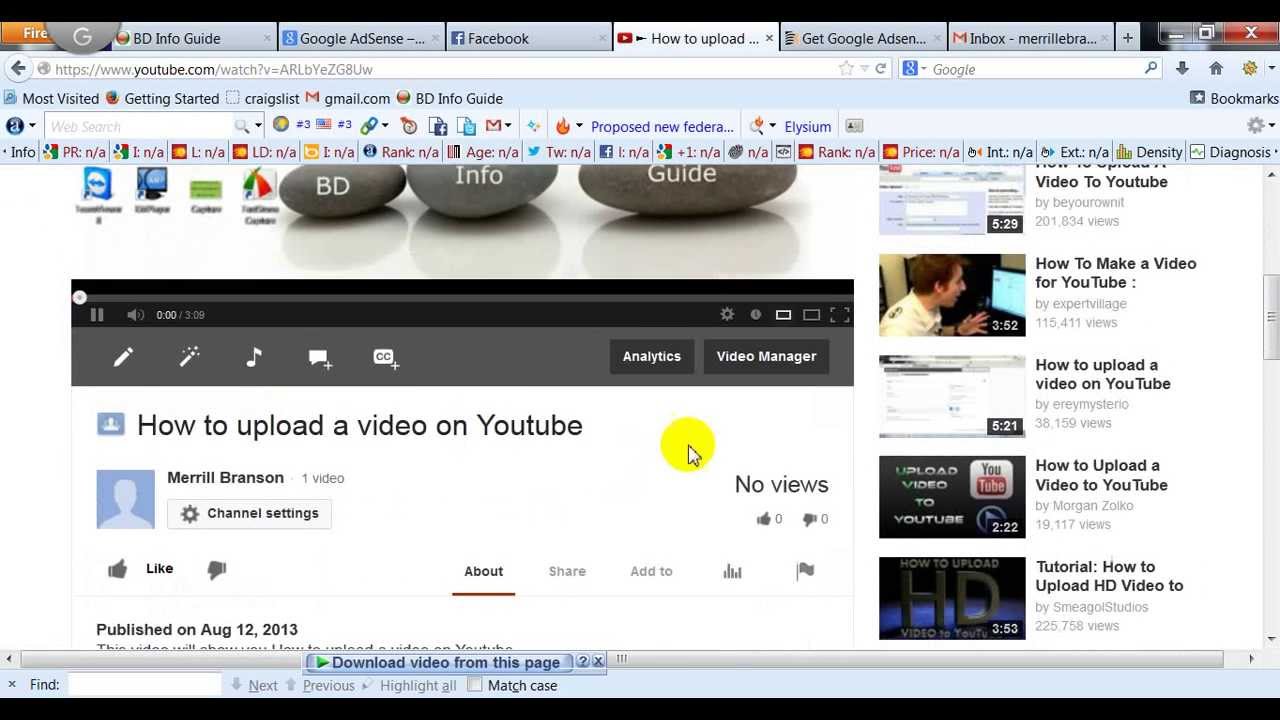Open the Morgan Zolko video thumbnail
This screenshot has width=1280, height=720.
pyautogui.click(x=952, y=497)
